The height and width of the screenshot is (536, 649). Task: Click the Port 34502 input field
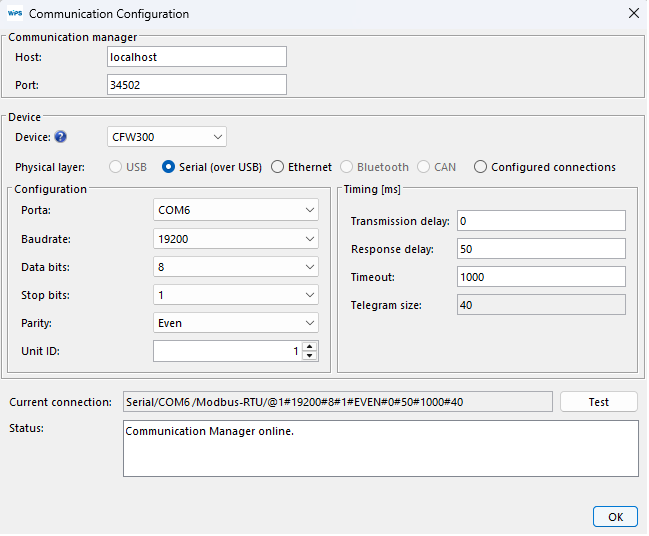click(x=196, y=85)
